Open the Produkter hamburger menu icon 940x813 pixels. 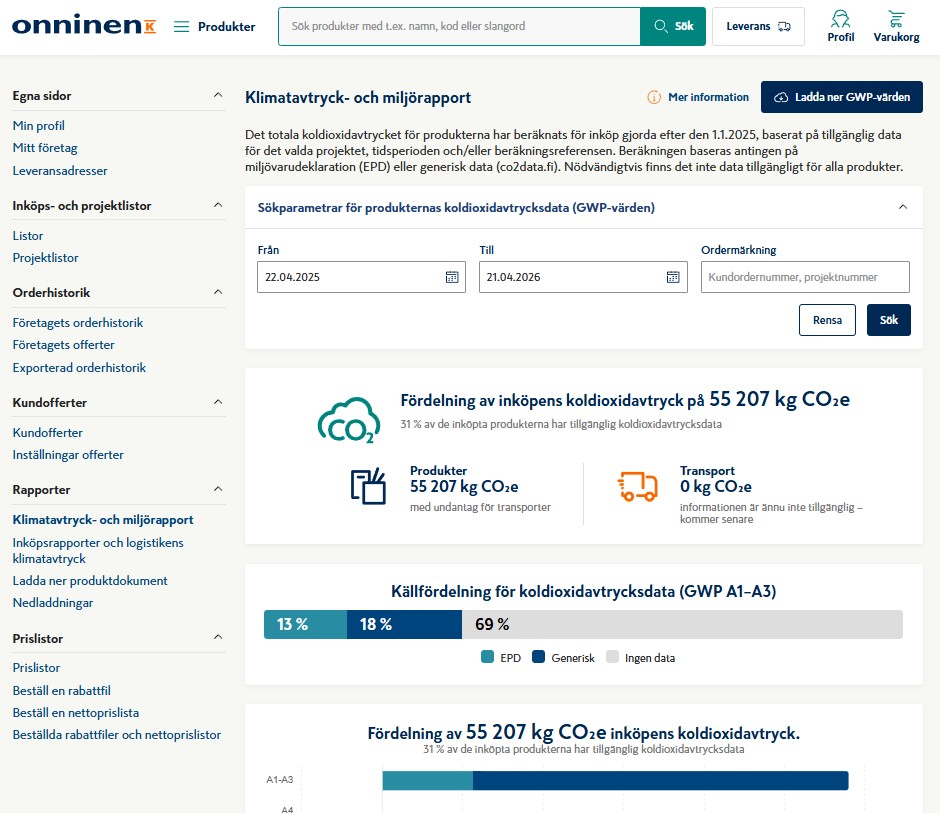pos(181,26)
